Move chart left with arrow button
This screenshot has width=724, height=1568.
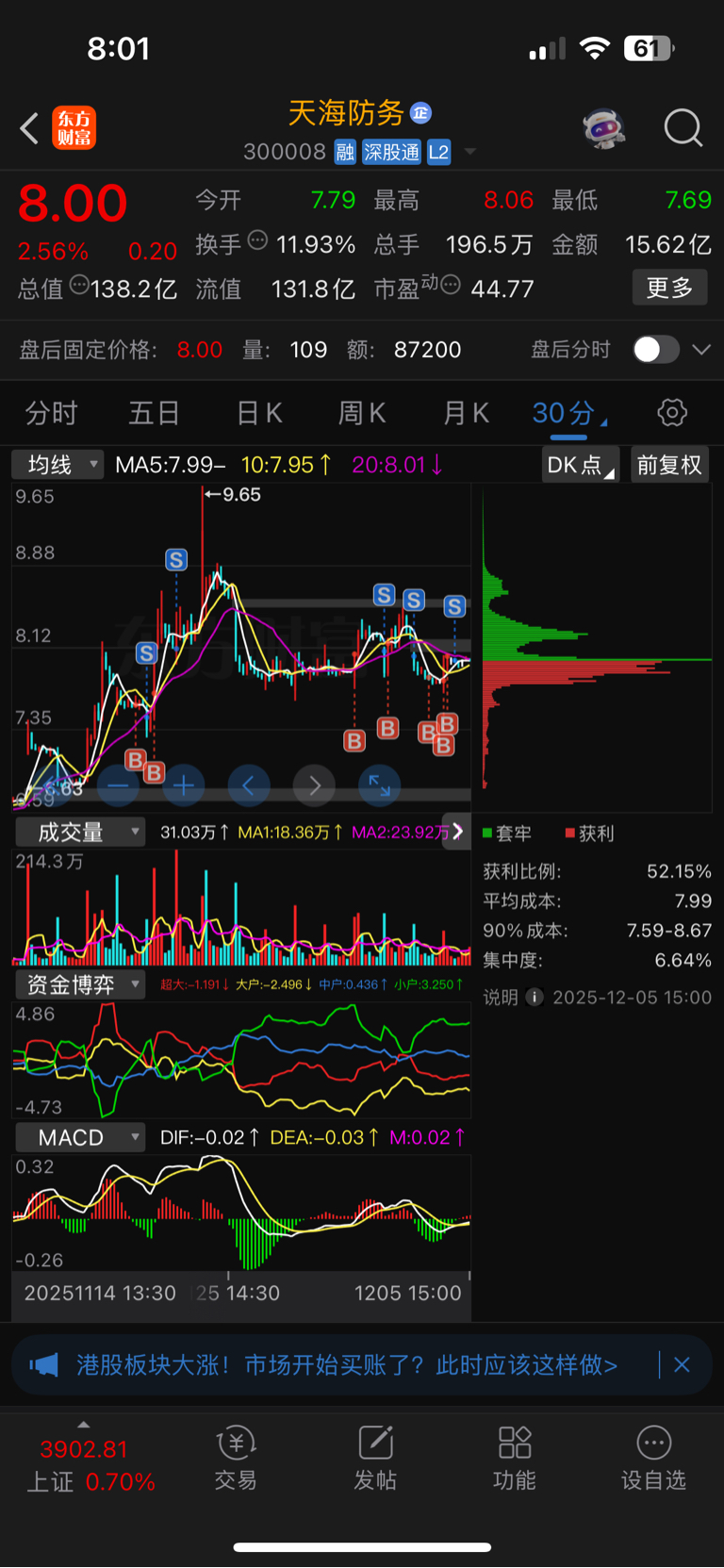click(249, 784)
